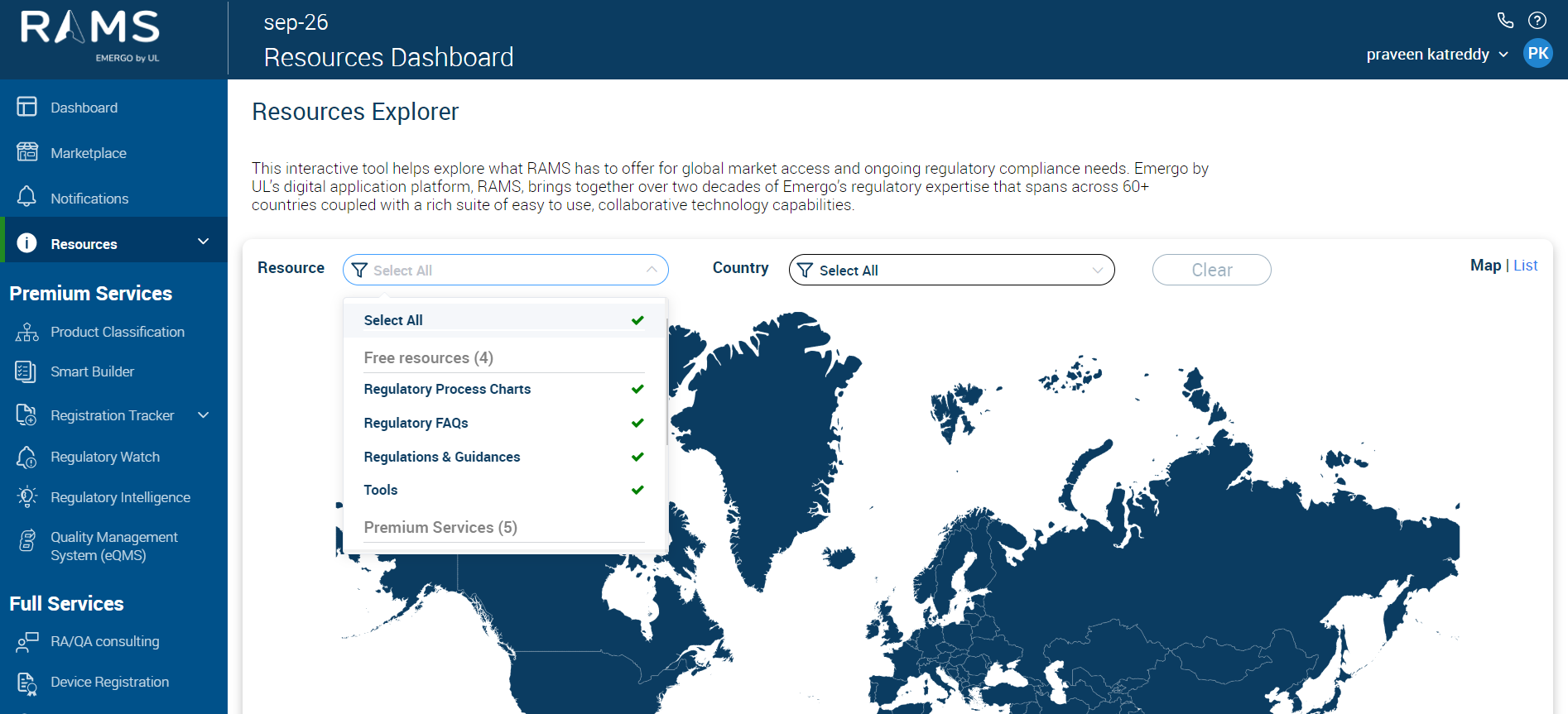Screen dimensions: 1568x714
Task: Click the PK user avatar
Action: pos(1538,54)
